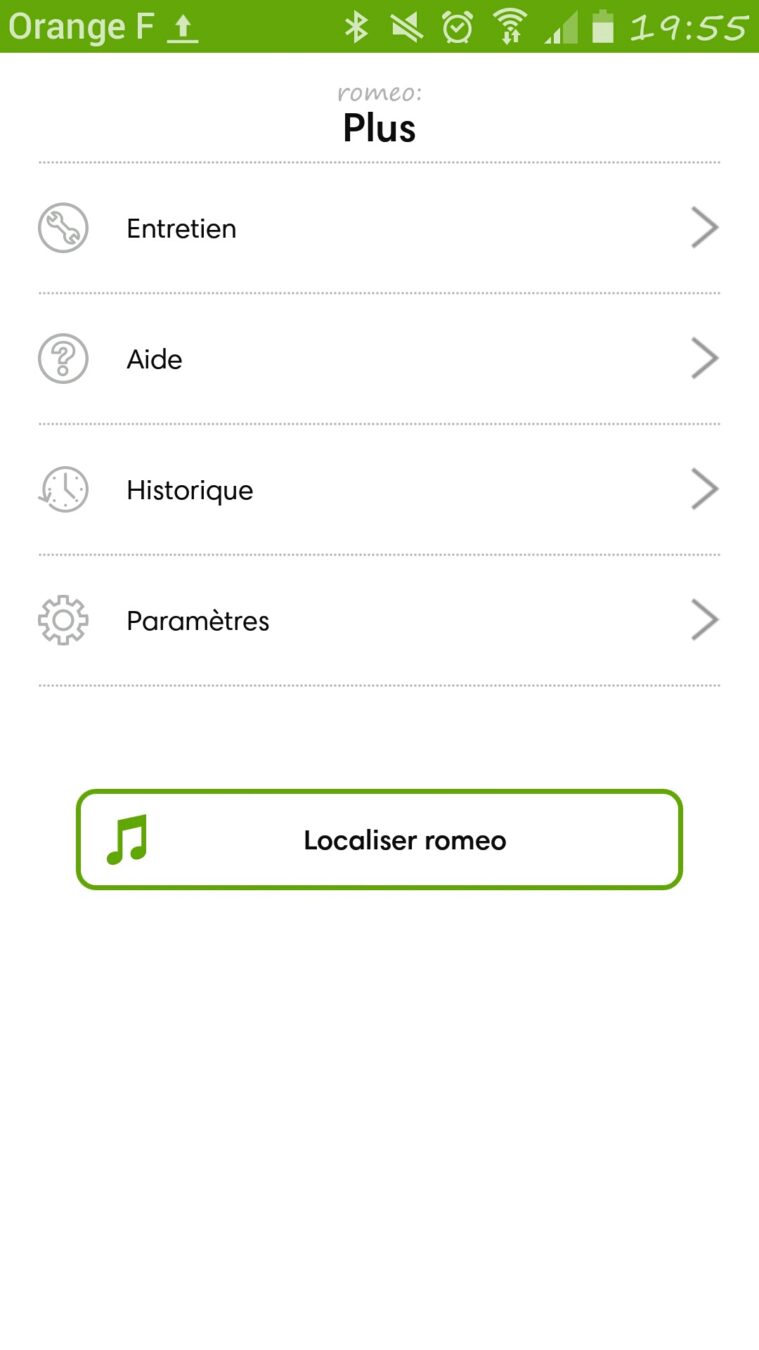
Task: Tap the green music note icon
Action: pyautogui.click(x=127, y=840)
